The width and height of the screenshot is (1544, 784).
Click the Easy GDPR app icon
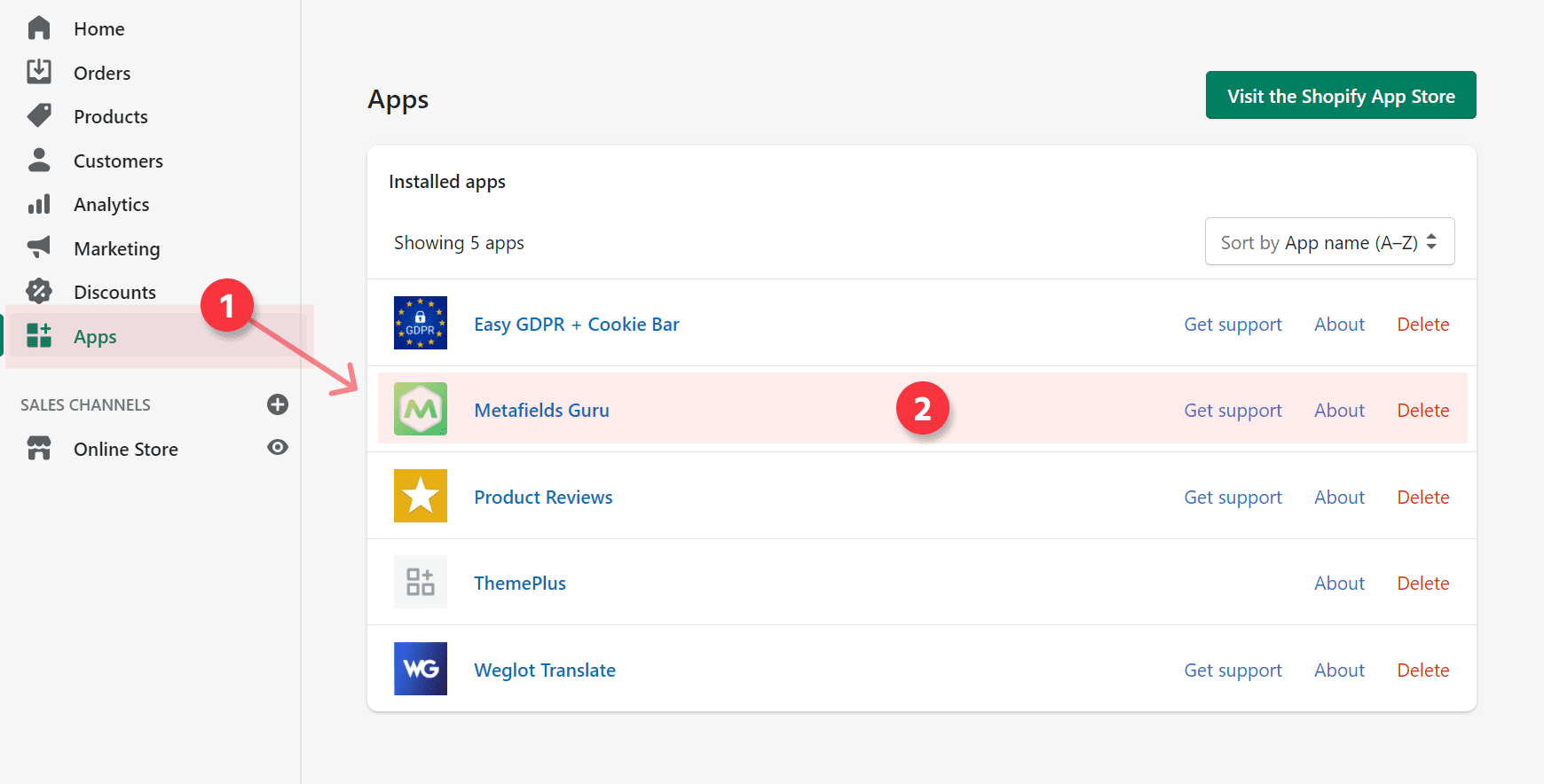tap(421, 323)
